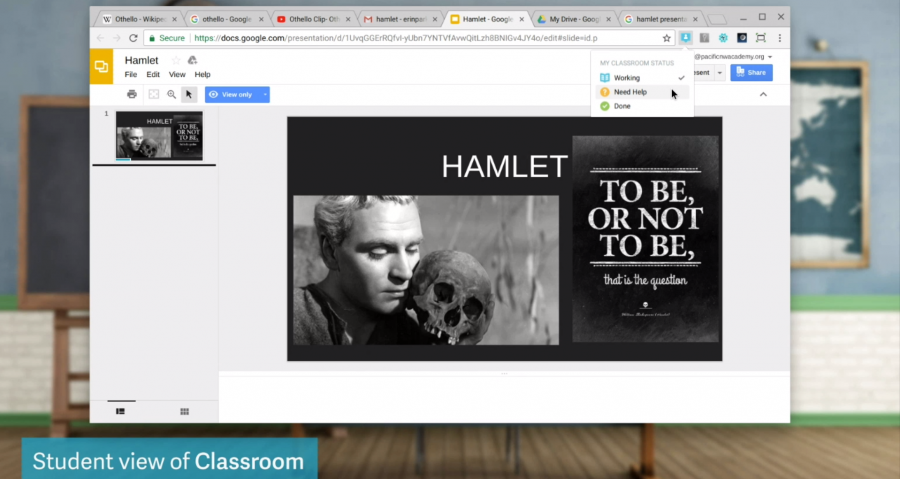Switch to grid view of slides

click(x=184, y=411)
